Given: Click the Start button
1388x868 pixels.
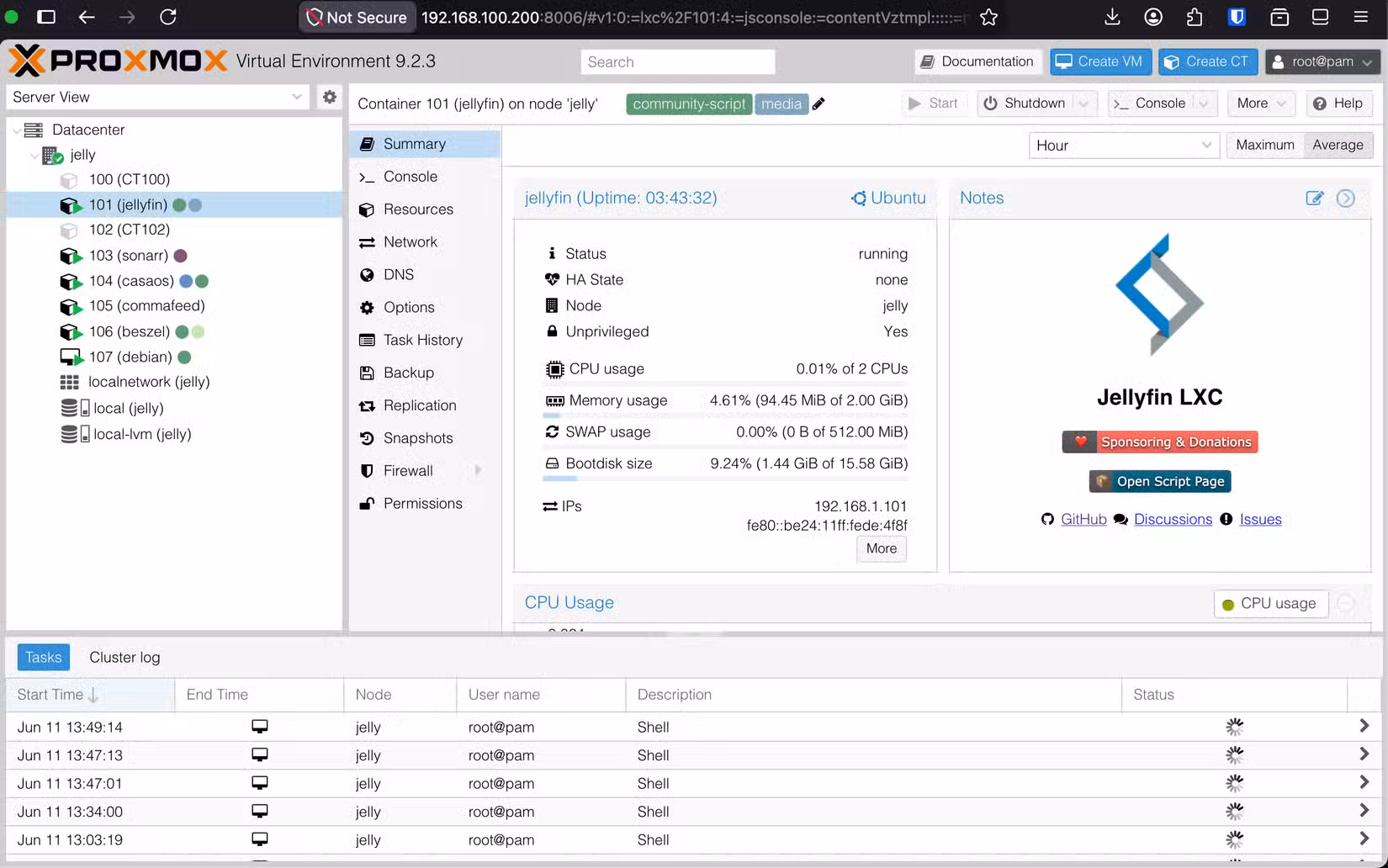Looking at the screenshot, I should [x=934, y=103].
